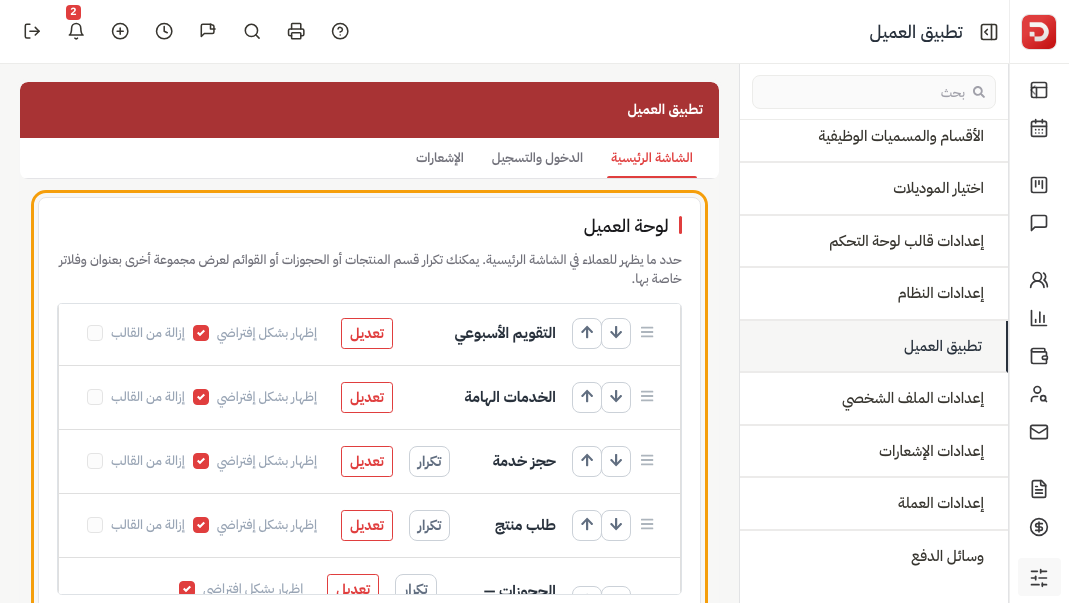
Task: Move طلب منتج down with arrow
Action: [616, 525]
